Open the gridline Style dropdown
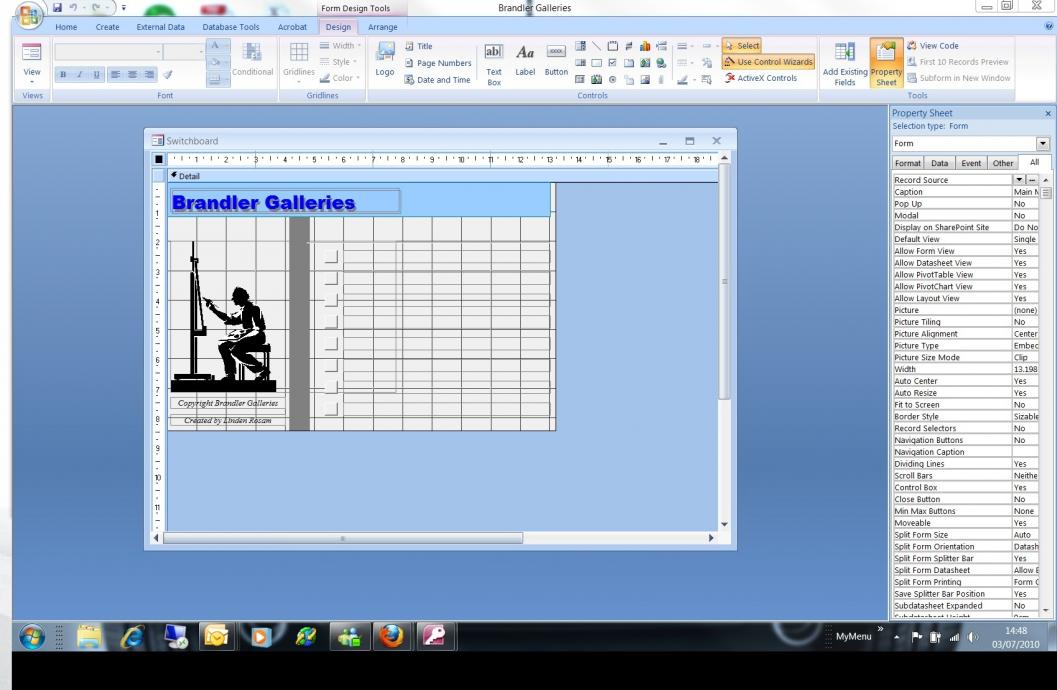The image size is (1057, 690). 338,62
